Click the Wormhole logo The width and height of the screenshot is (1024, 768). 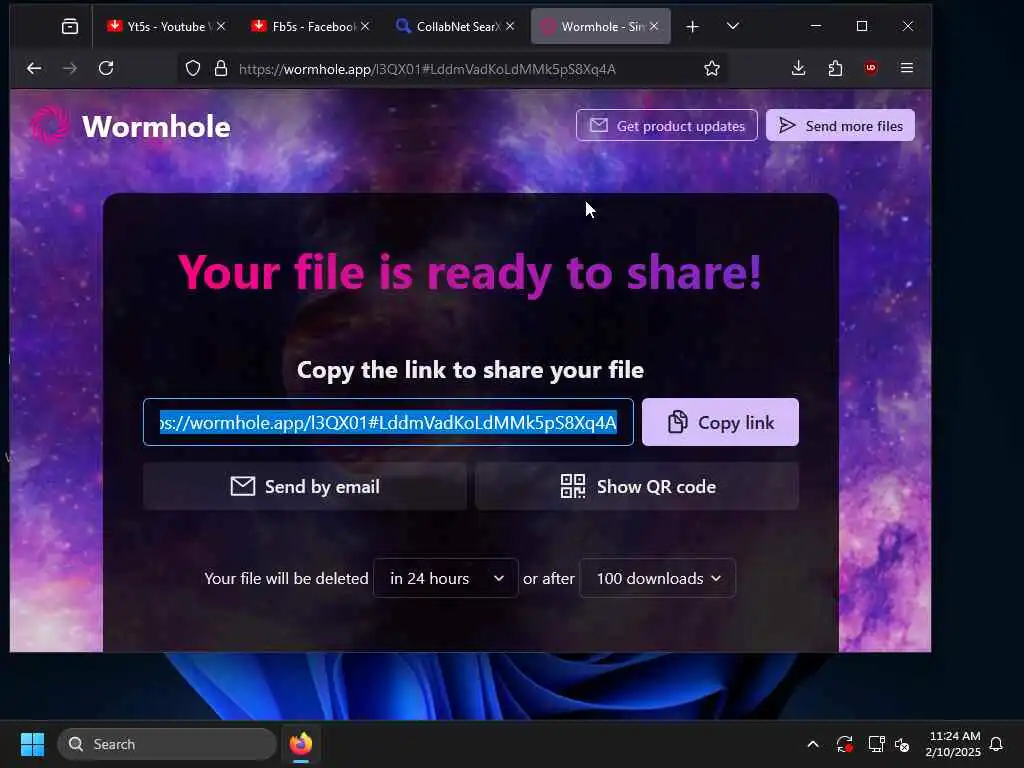50,124
